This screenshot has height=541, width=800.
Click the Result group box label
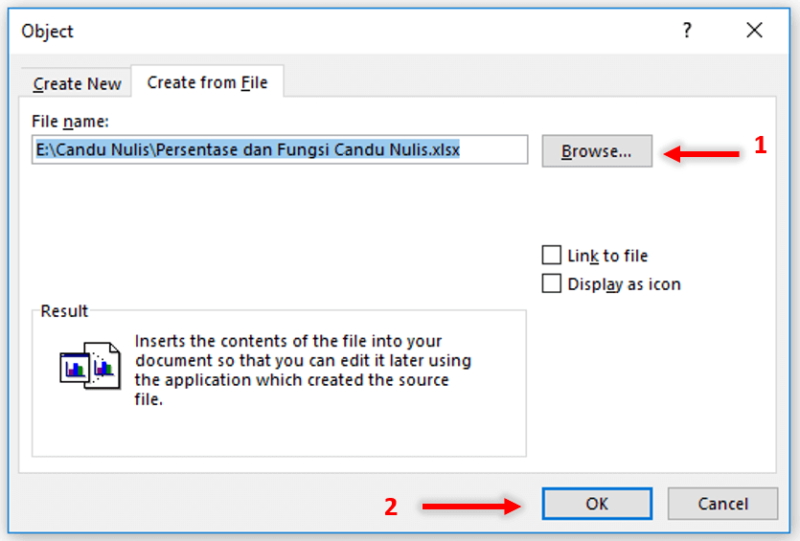(x=64, y=311)
